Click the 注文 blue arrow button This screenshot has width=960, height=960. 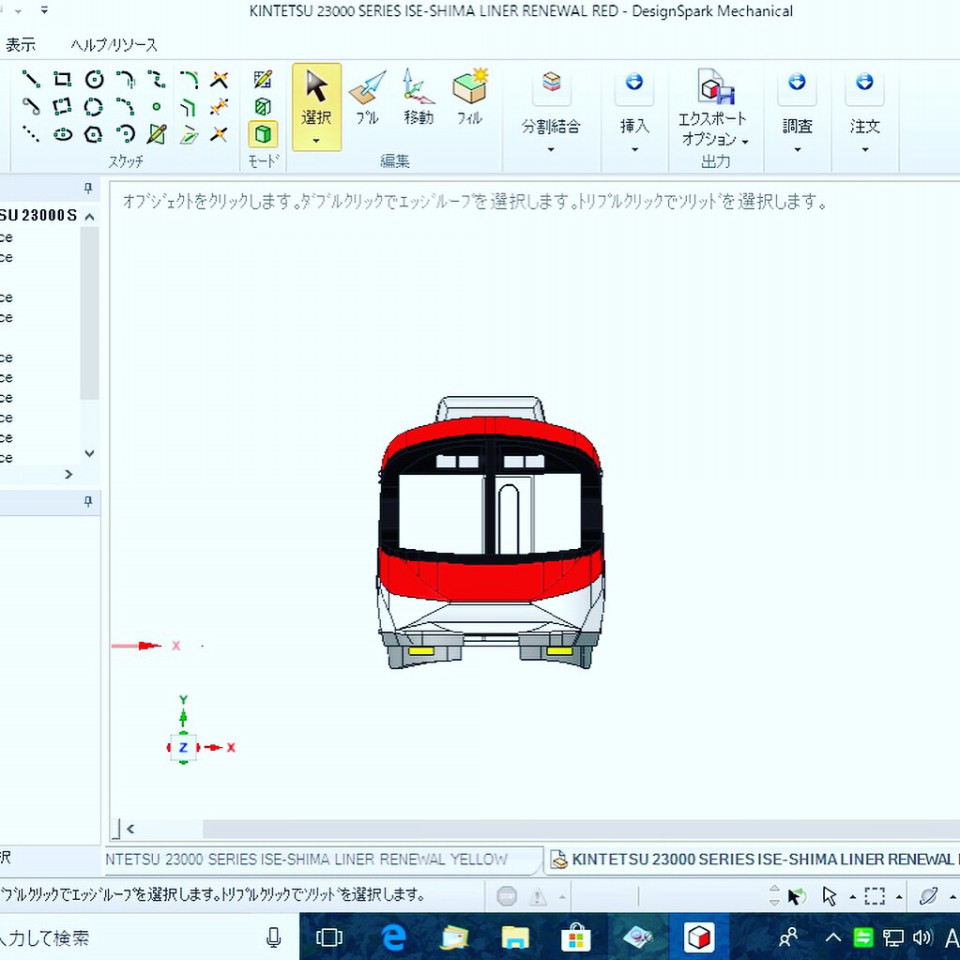(864, 81)
